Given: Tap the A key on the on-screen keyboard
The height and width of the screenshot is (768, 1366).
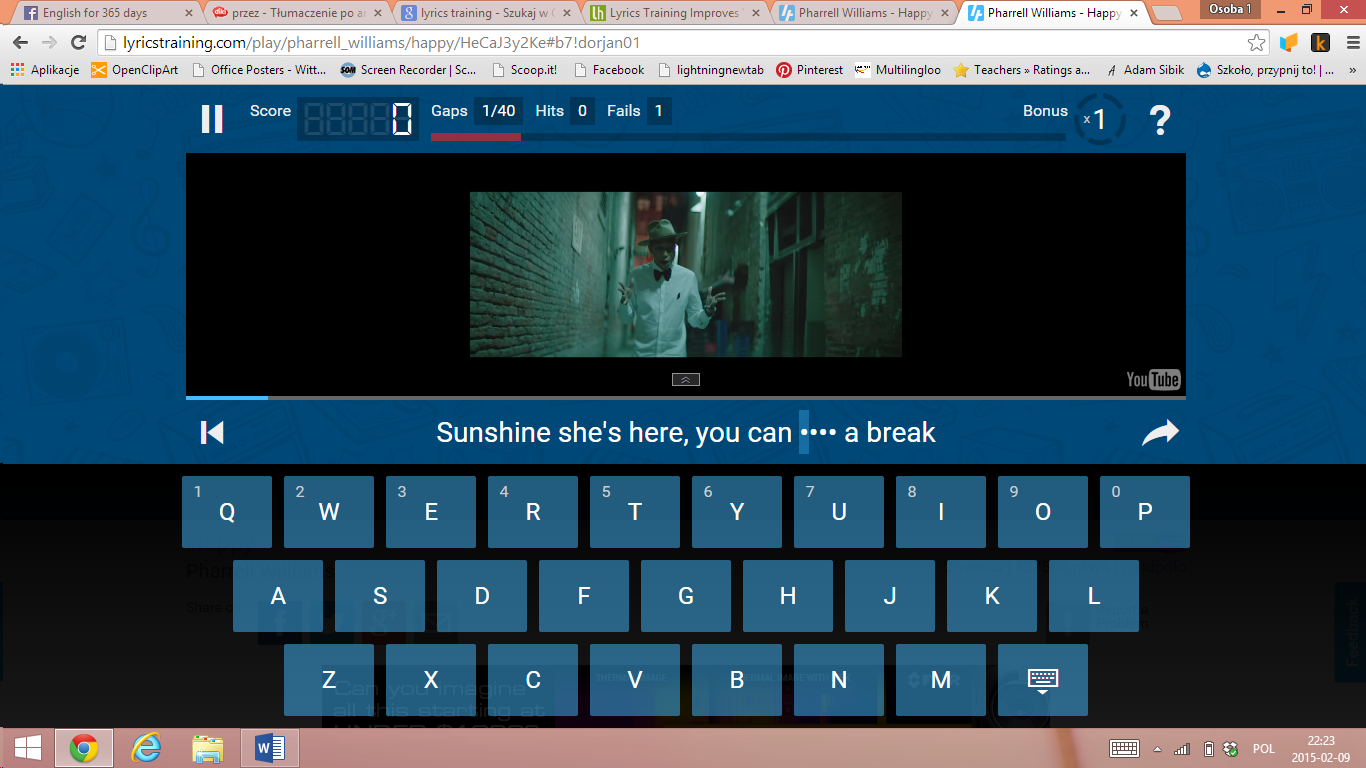Looking at the screenshot, I should pyautogui.click(x=278, y=596).
